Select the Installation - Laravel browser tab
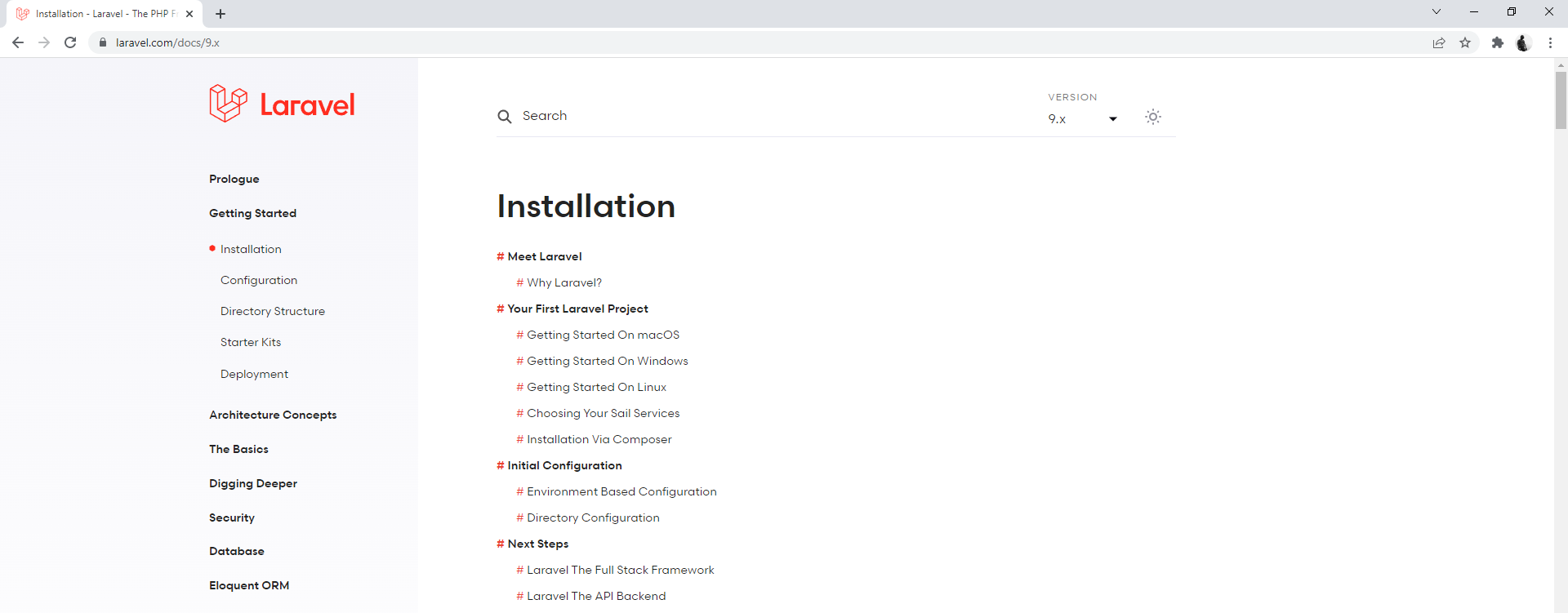Viewport: 1568px width, 613px height. [x=103, y=14]
